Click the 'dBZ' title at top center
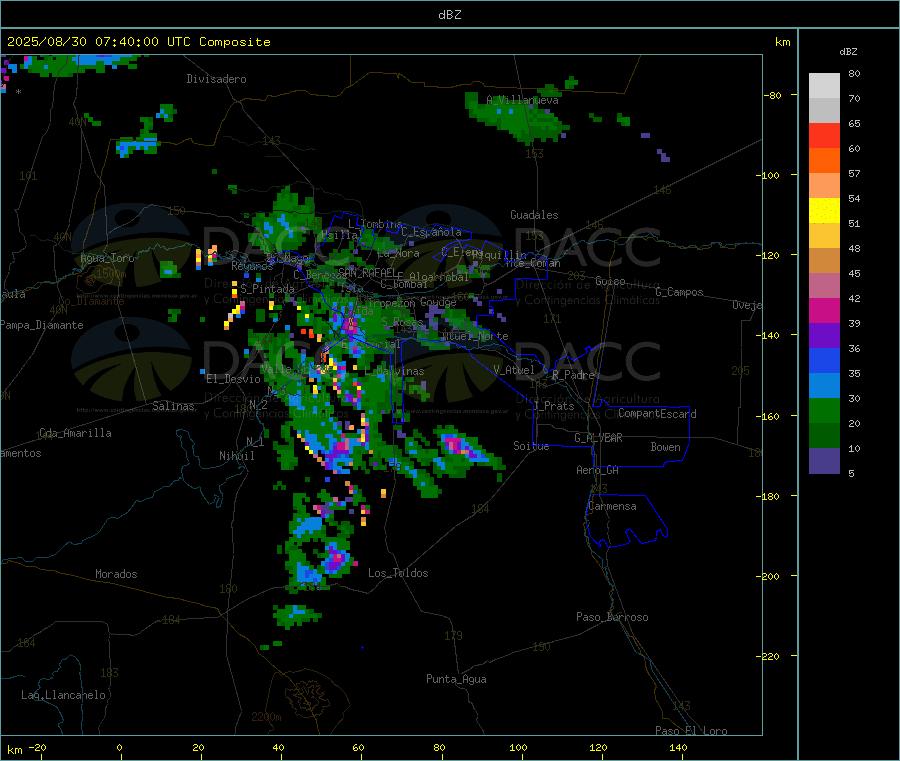 (x=449, y=14)
